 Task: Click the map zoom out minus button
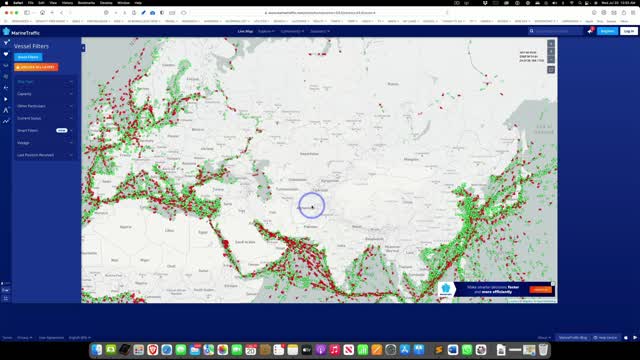pyautogui.click(x=551, y=60)
